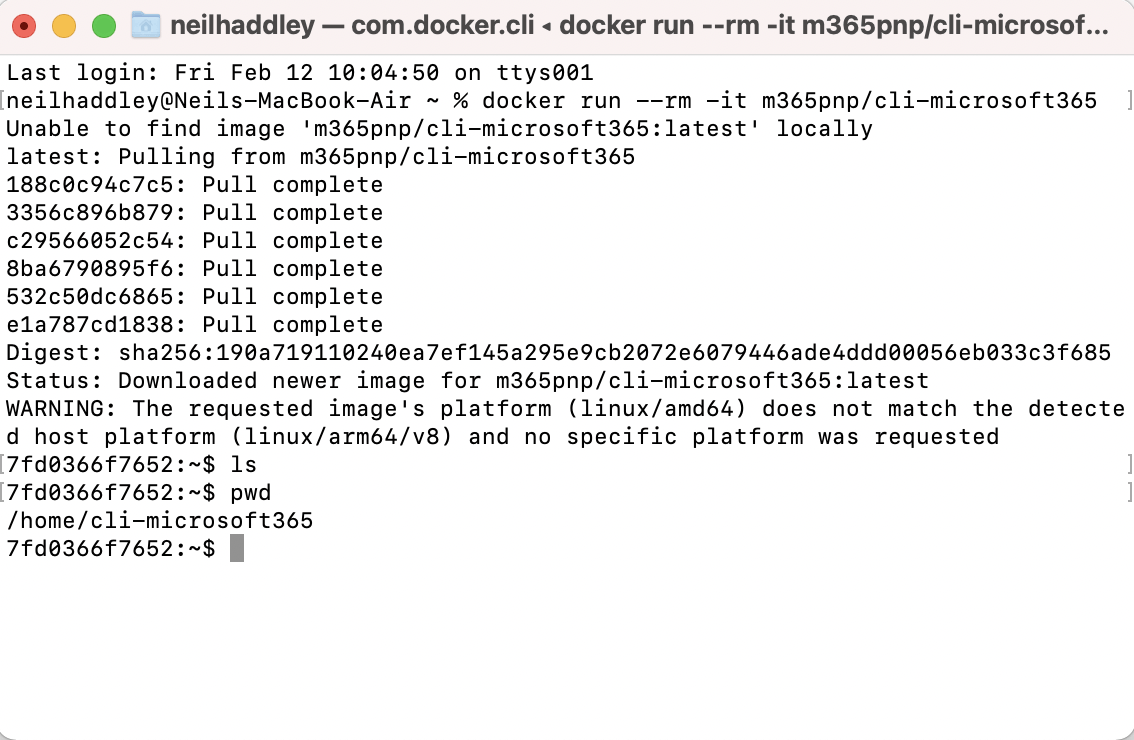Click layer ID '188c0c94c7c5' in pull output

coord(97,185)
